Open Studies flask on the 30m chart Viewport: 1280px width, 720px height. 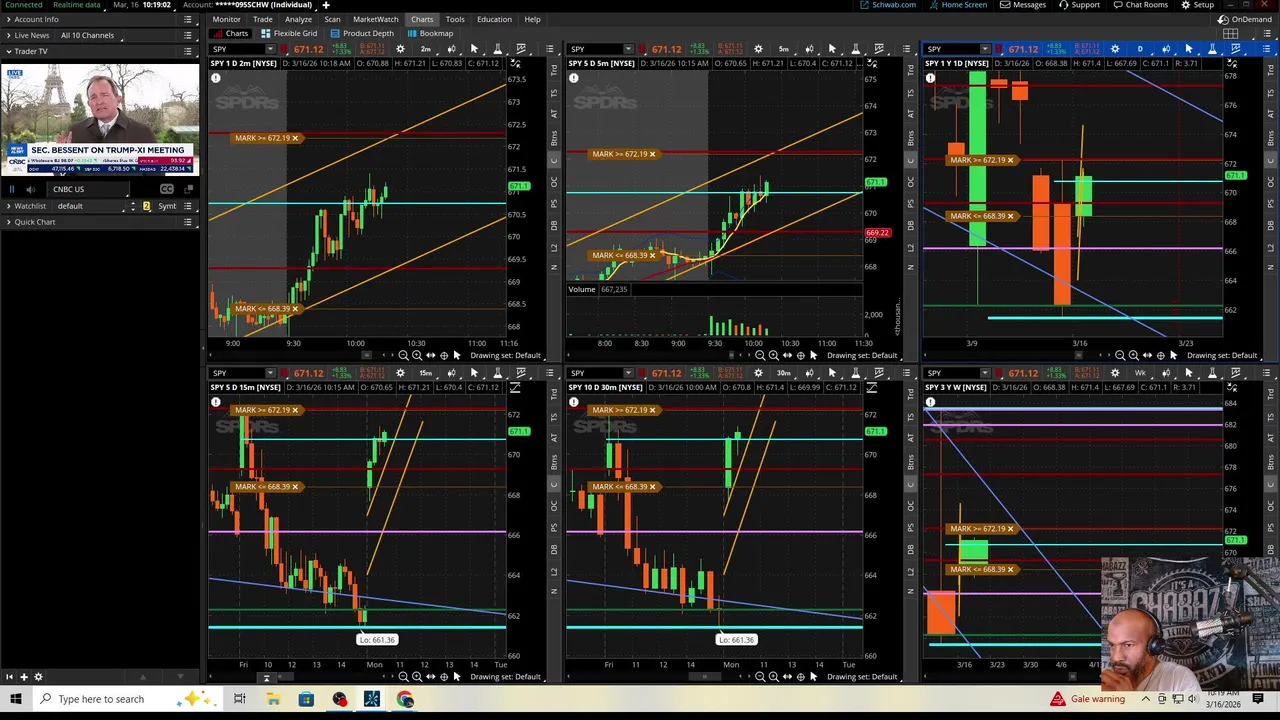coord(855,373)
